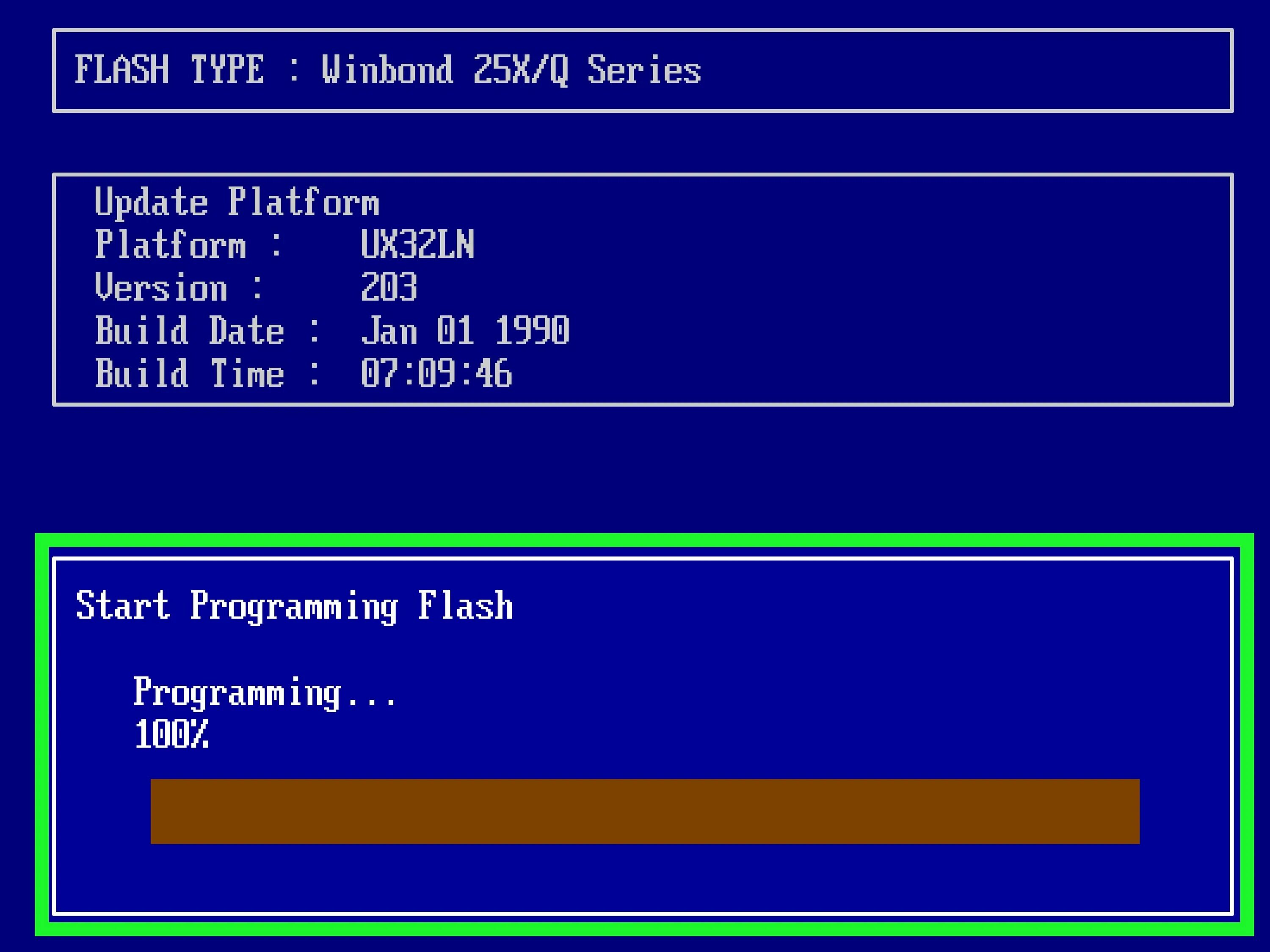Click the word Flash in the programming heading
This screenshot has width=1270, height=952.
point(465,606)
